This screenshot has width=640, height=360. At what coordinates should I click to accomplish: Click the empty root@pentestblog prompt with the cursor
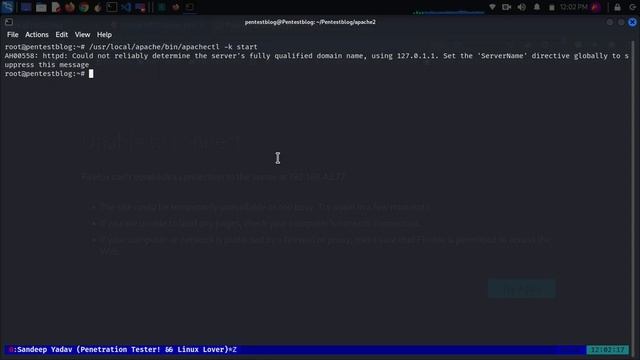coord(49,74)
